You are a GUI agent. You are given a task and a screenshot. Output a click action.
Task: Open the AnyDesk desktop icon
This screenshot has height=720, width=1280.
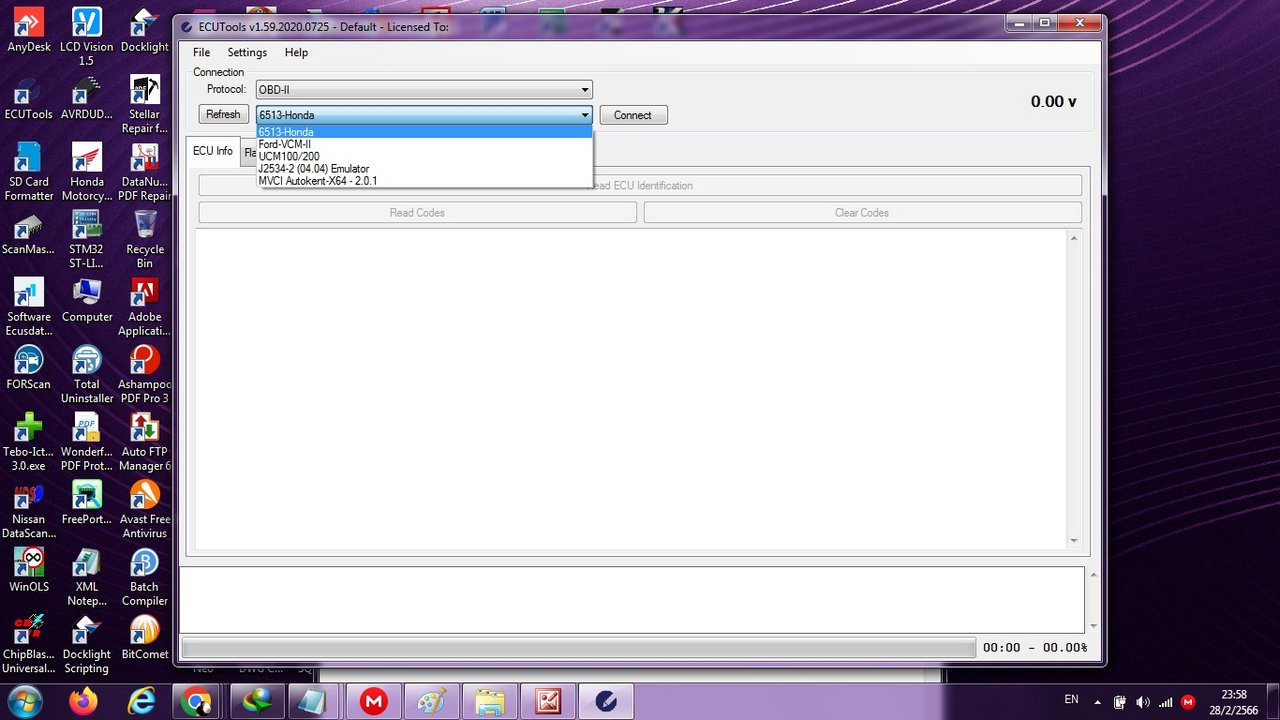[29, 30]
